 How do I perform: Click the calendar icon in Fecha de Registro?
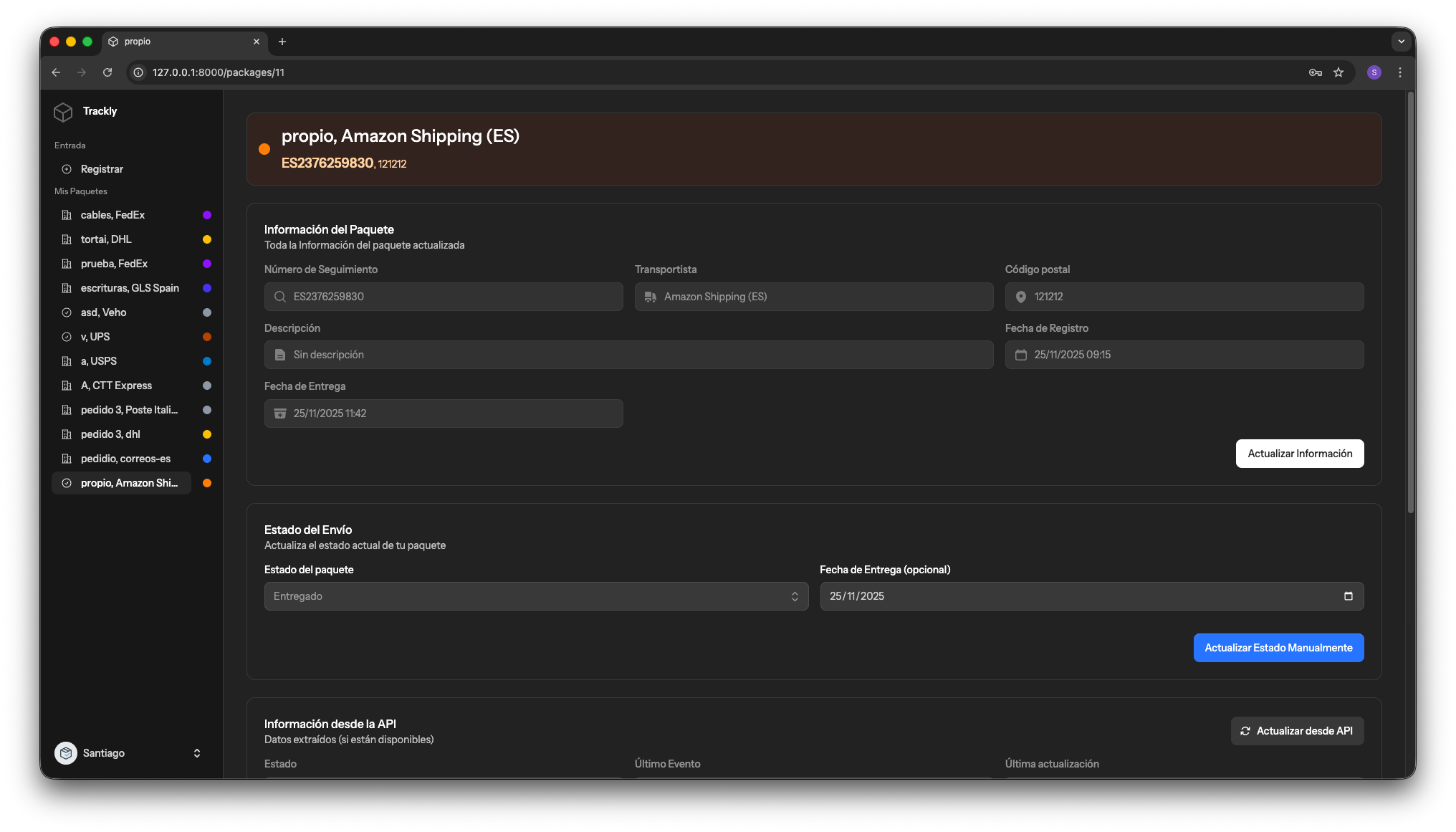(1021, 355)
